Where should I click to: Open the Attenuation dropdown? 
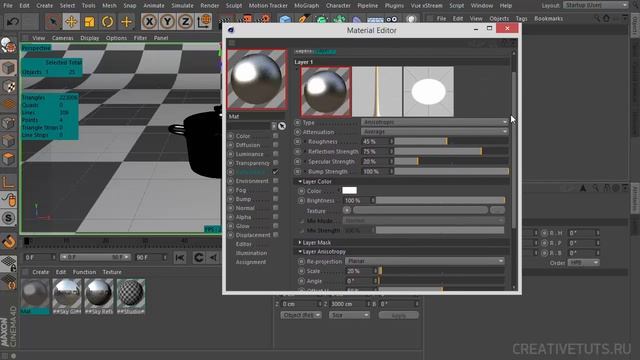click(x=434, y=132)
